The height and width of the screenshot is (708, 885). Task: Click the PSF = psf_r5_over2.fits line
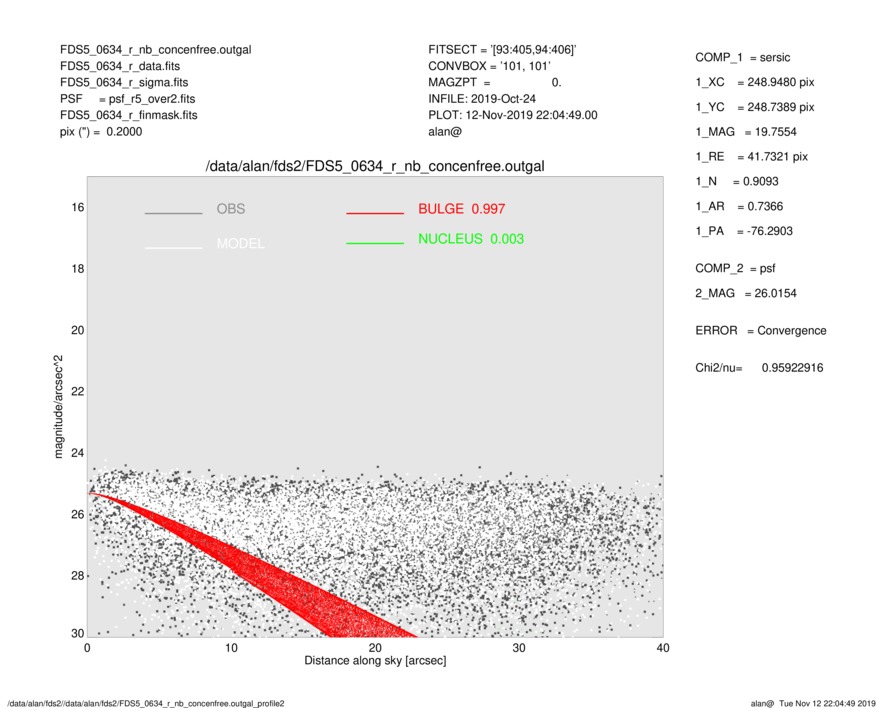(128, 99)
